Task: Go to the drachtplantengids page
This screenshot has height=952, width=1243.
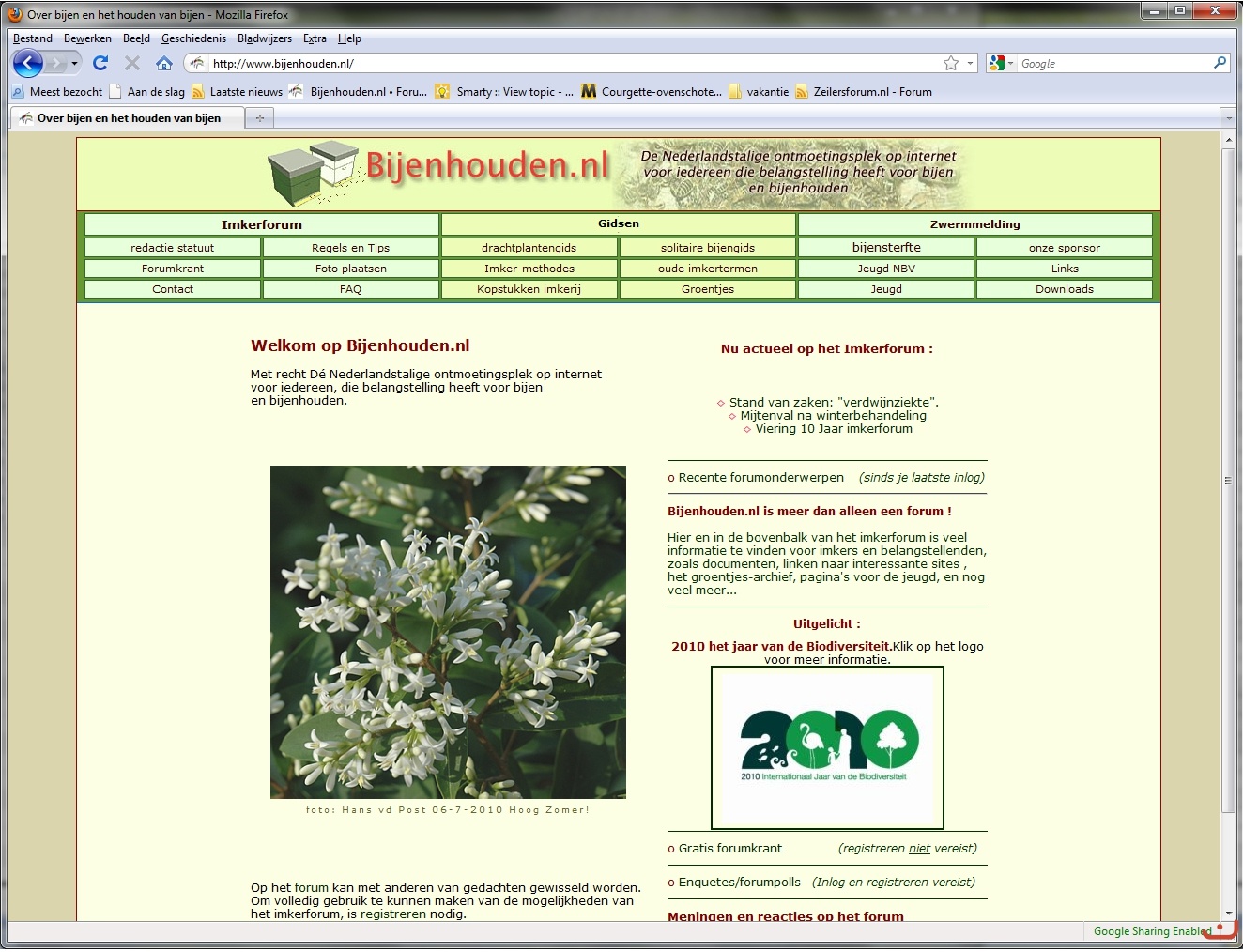Action: click(x=529, y=248)
